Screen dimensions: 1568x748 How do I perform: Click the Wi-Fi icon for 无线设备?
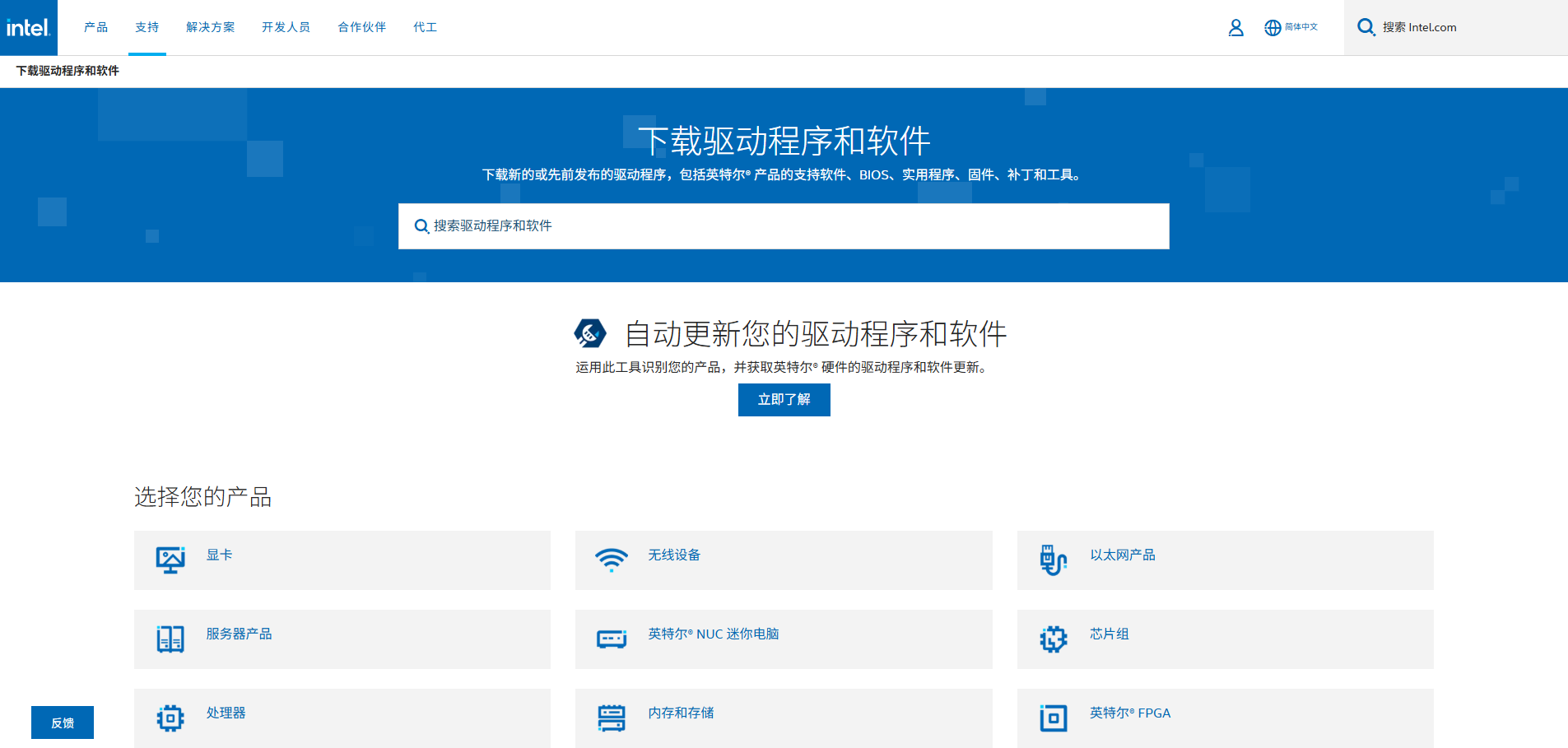(611, 558)
